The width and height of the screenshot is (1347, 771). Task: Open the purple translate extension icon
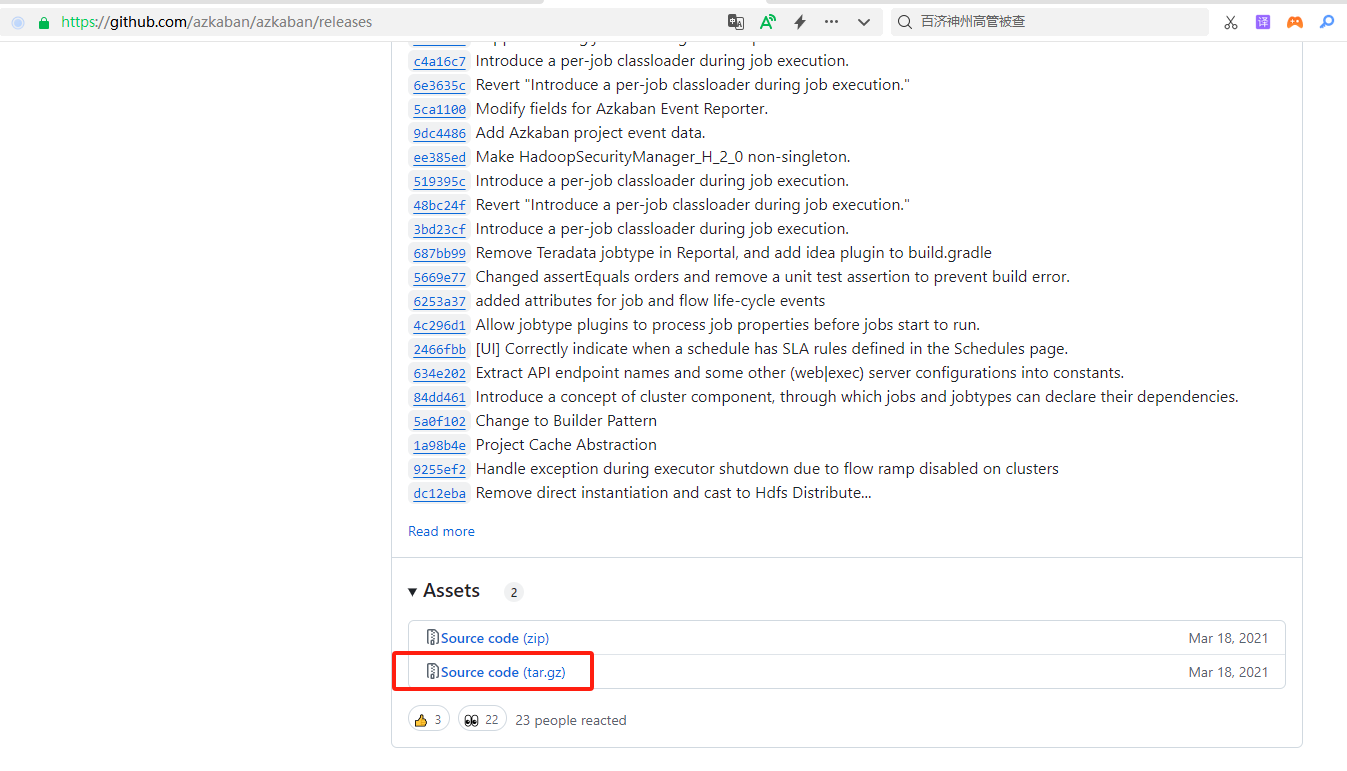click(x=1263, y=22)
